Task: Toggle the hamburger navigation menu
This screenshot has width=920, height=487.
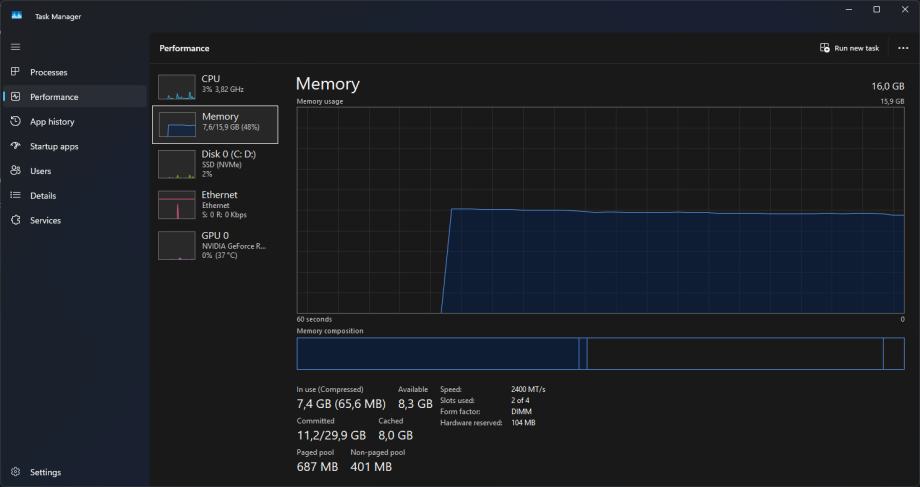Action: pos(16,47)
